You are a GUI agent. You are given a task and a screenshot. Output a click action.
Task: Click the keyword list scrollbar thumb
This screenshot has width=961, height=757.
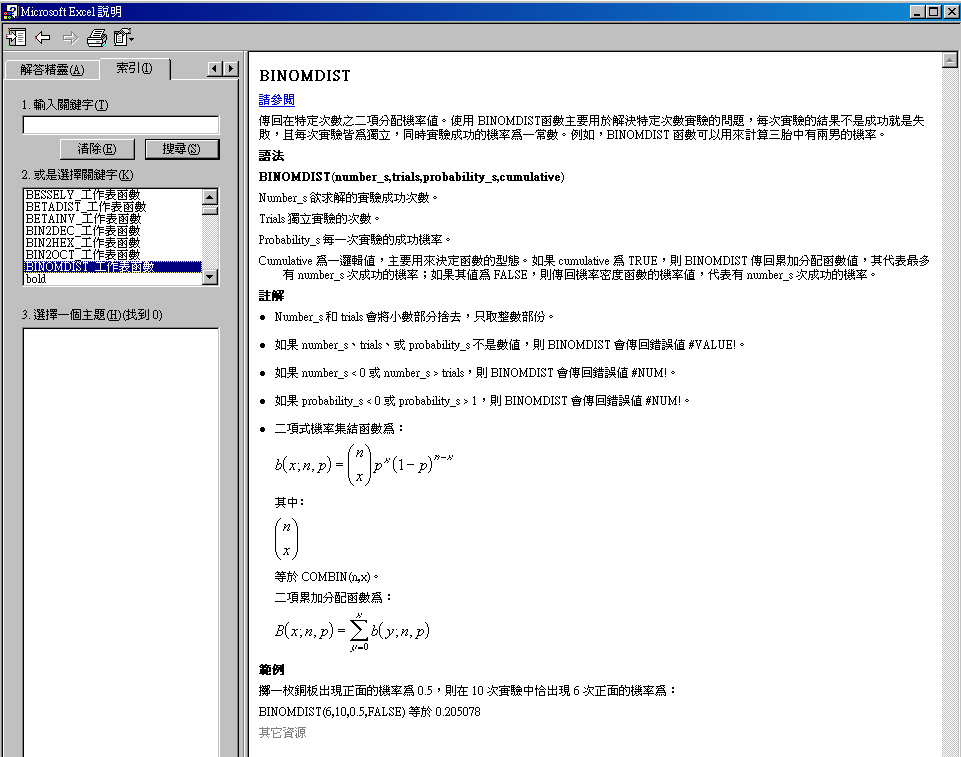click(210, 211)
